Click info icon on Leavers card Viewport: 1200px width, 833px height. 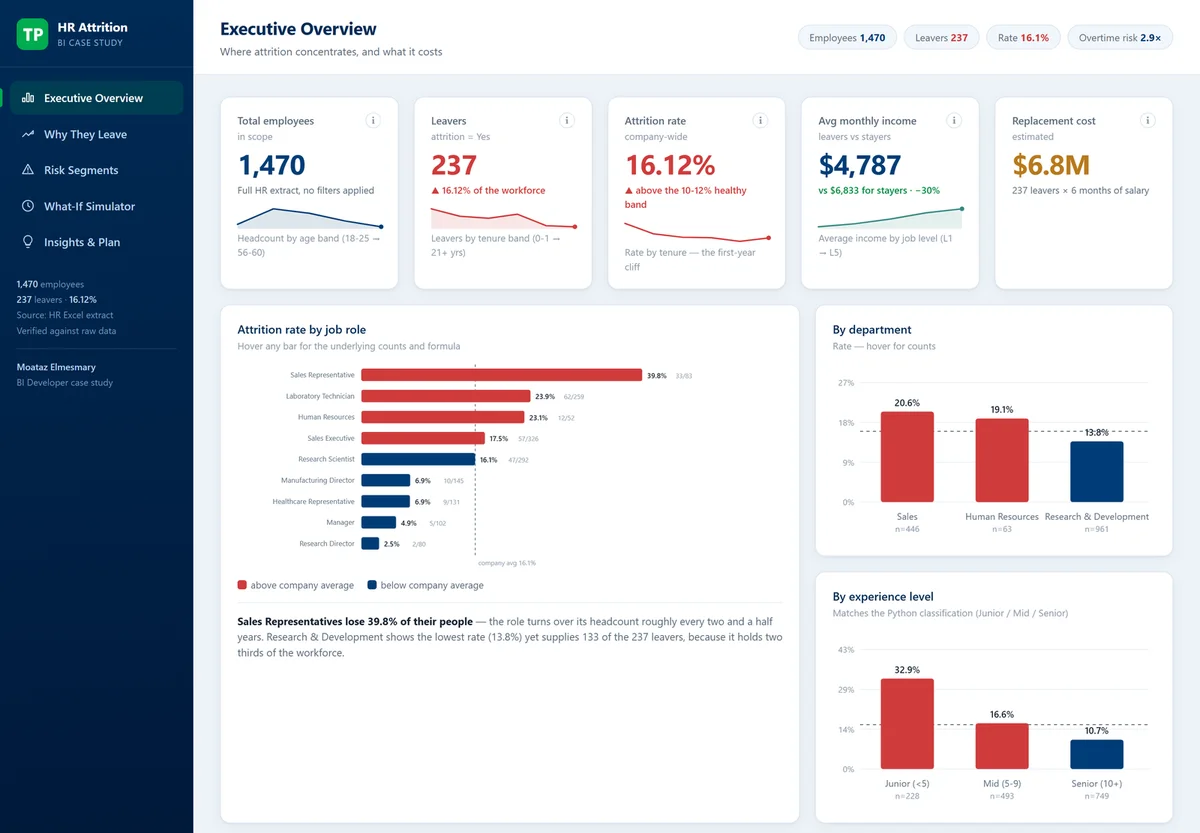[567, 121]
